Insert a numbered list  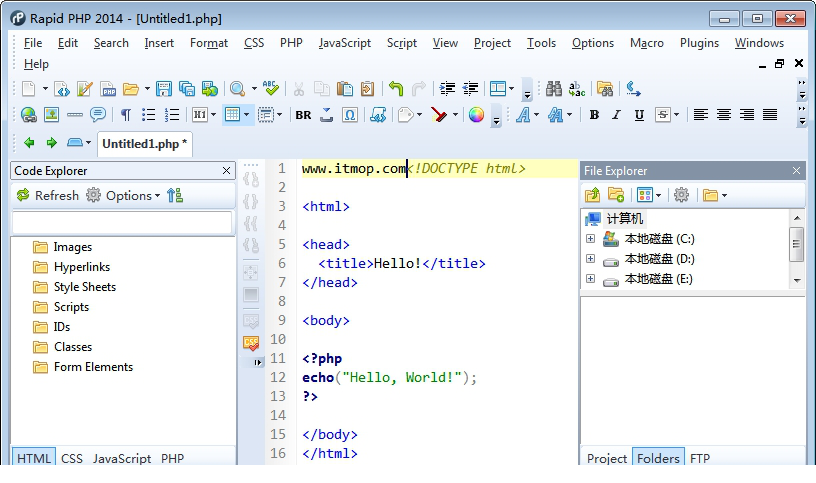[172, 115]
